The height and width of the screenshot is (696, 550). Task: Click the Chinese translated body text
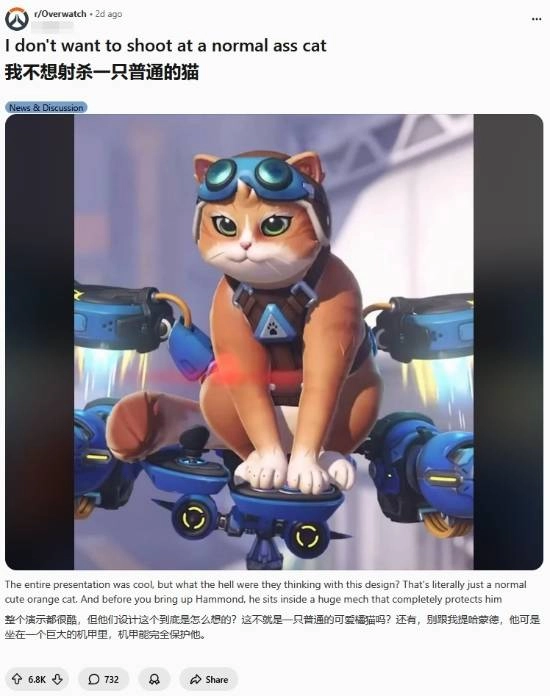click(x=272, y=627)
